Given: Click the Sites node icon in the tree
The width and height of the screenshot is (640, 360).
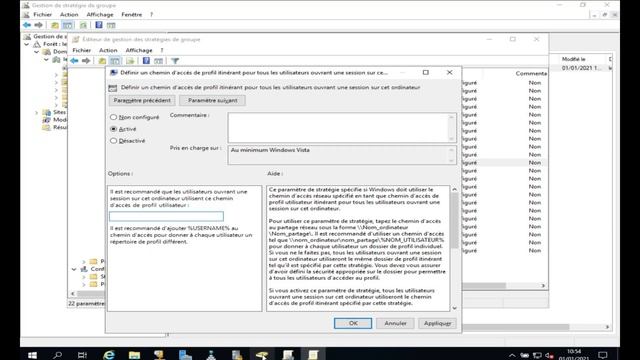Looking at the screenshot, I should tap(47, 112).
